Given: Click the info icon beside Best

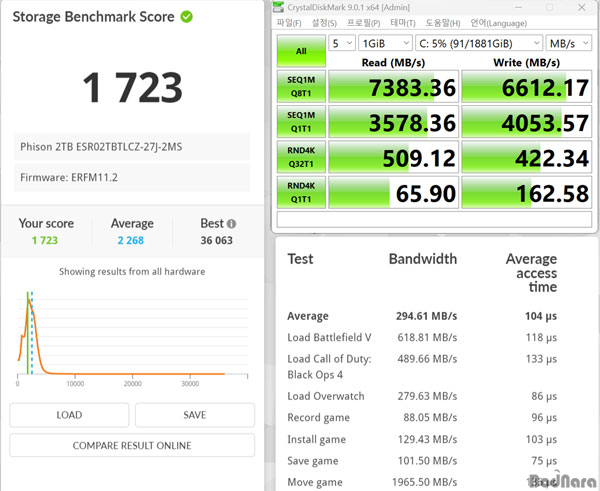Looking at the screenshot, I should pos(232,224).
